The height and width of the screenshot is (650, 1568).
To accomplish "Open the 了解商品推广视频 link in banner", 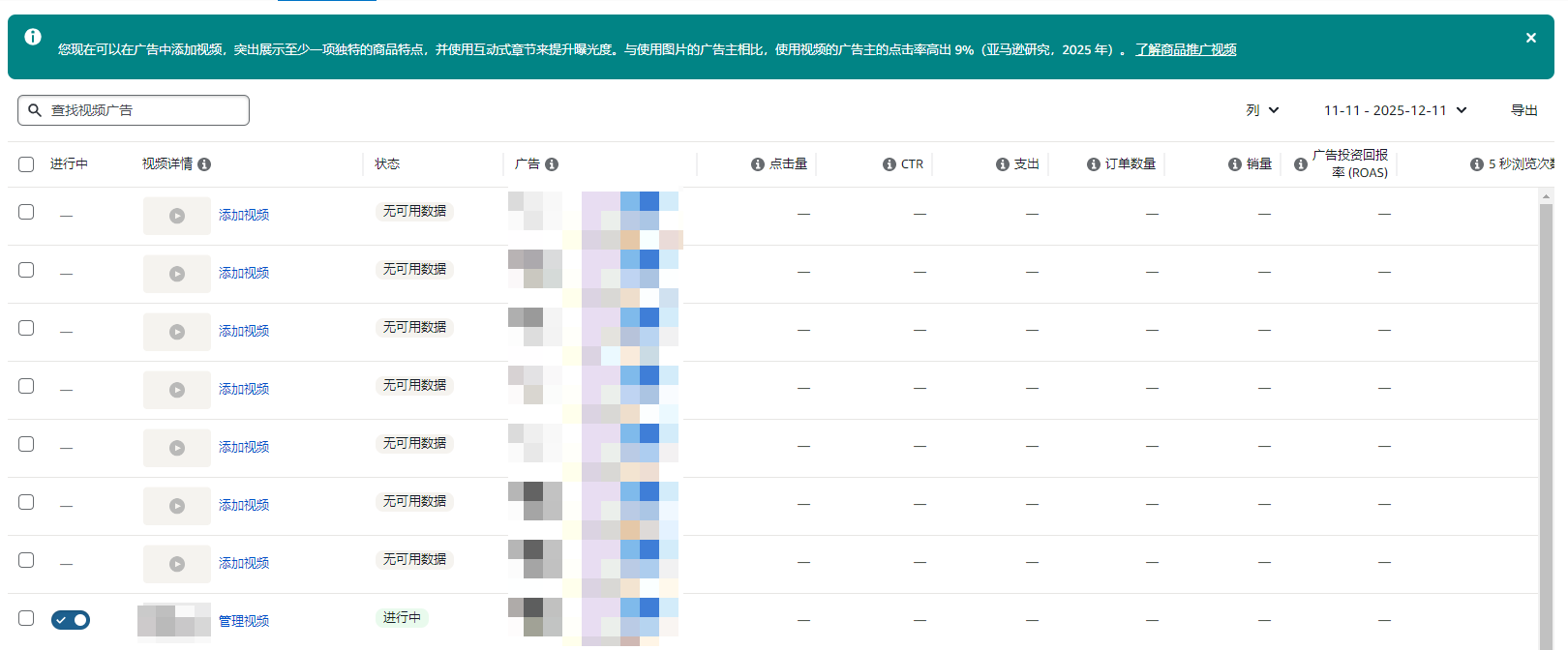I will [x=1186, y=49].
